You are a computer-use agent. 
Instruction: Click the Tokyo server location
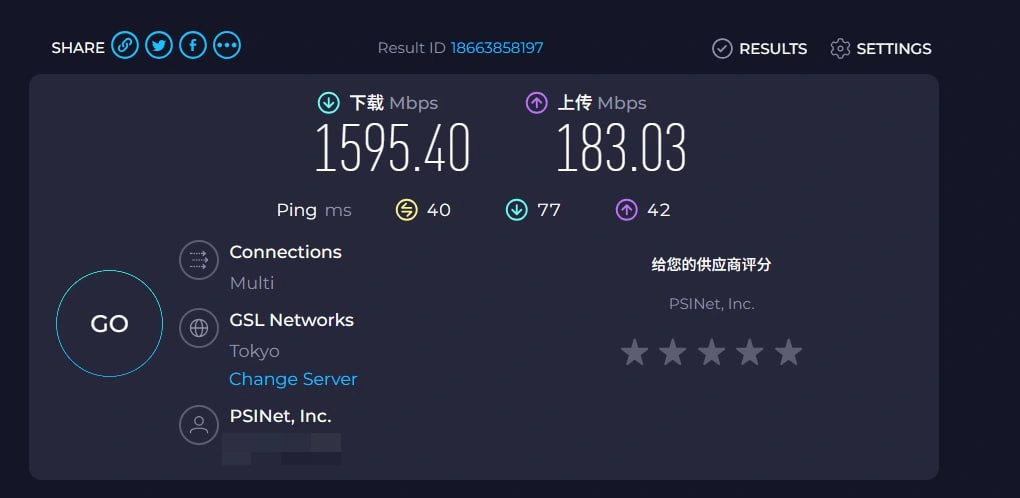[254, 351]
